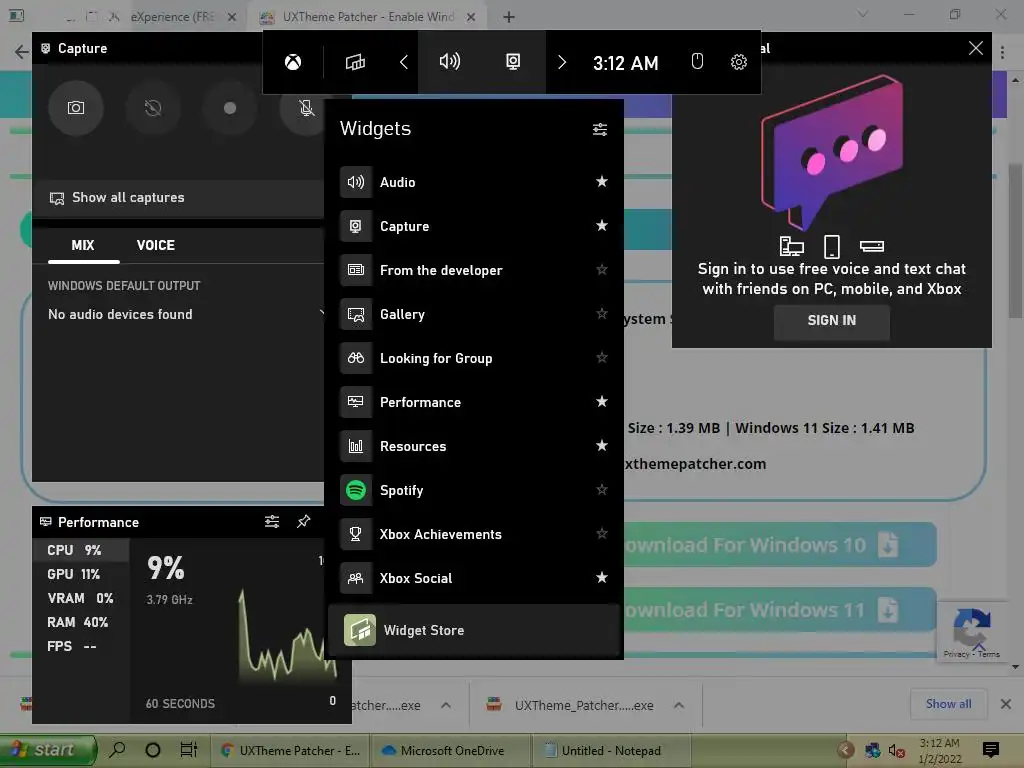Viewport: 1024px width, 768px height.
Task: Favorite From the developer star
Action: [x=601, y=270]
